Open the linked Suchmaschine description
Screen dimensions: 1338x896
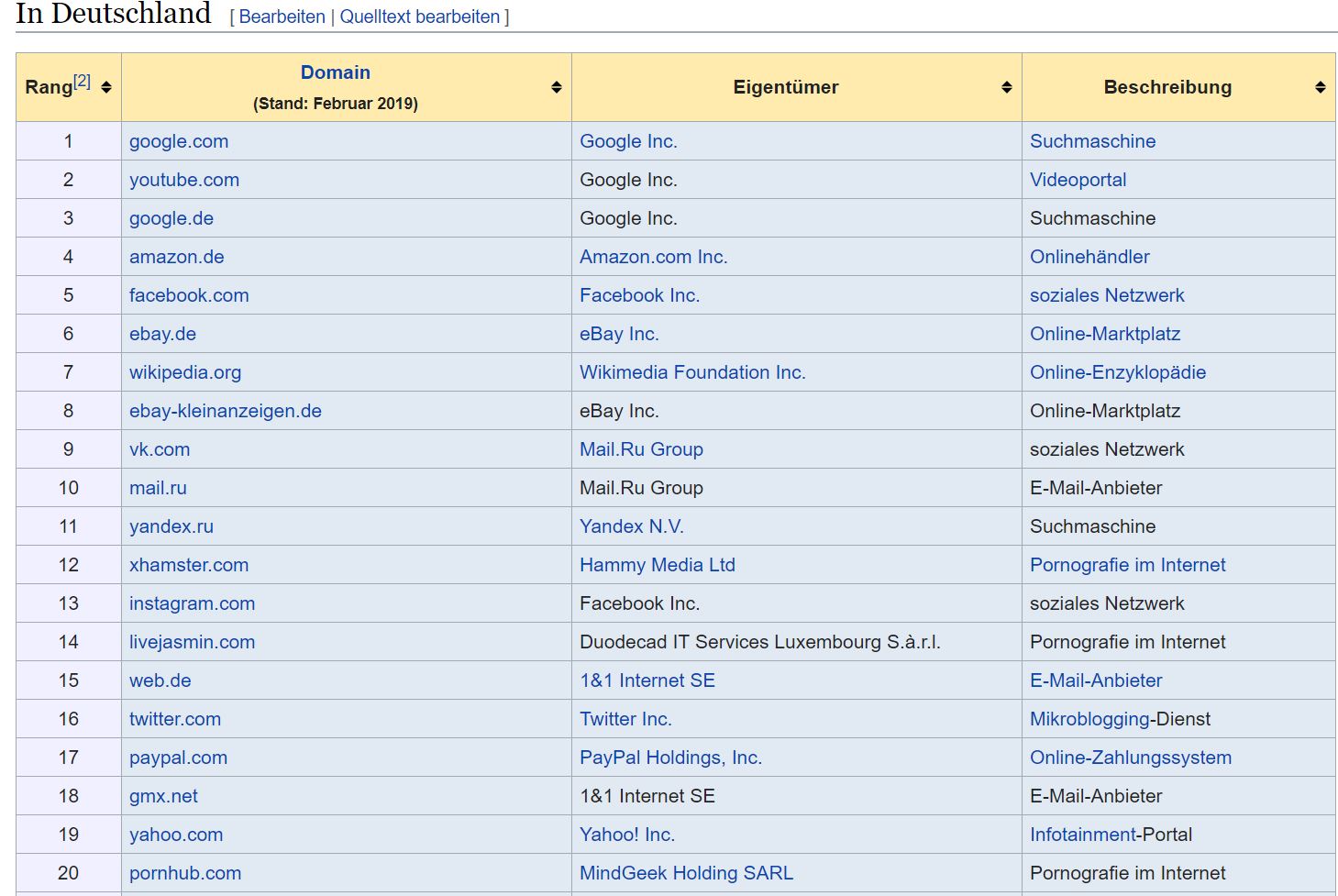[1092, 141]
